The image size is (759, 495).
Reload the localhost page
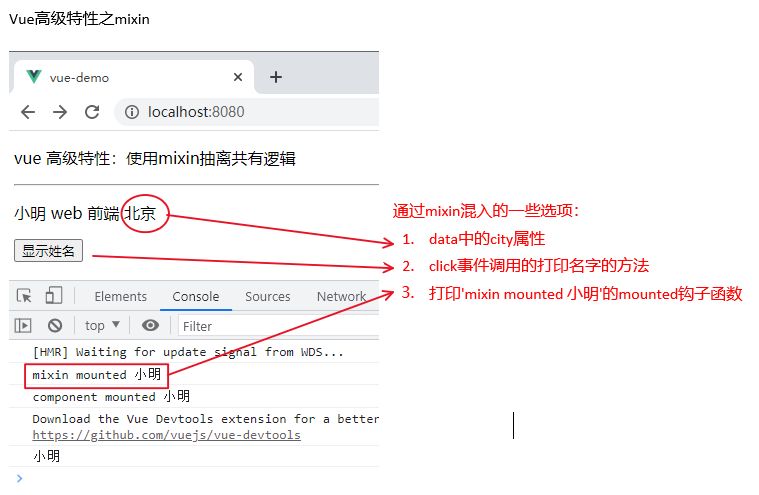click(92, 112)
